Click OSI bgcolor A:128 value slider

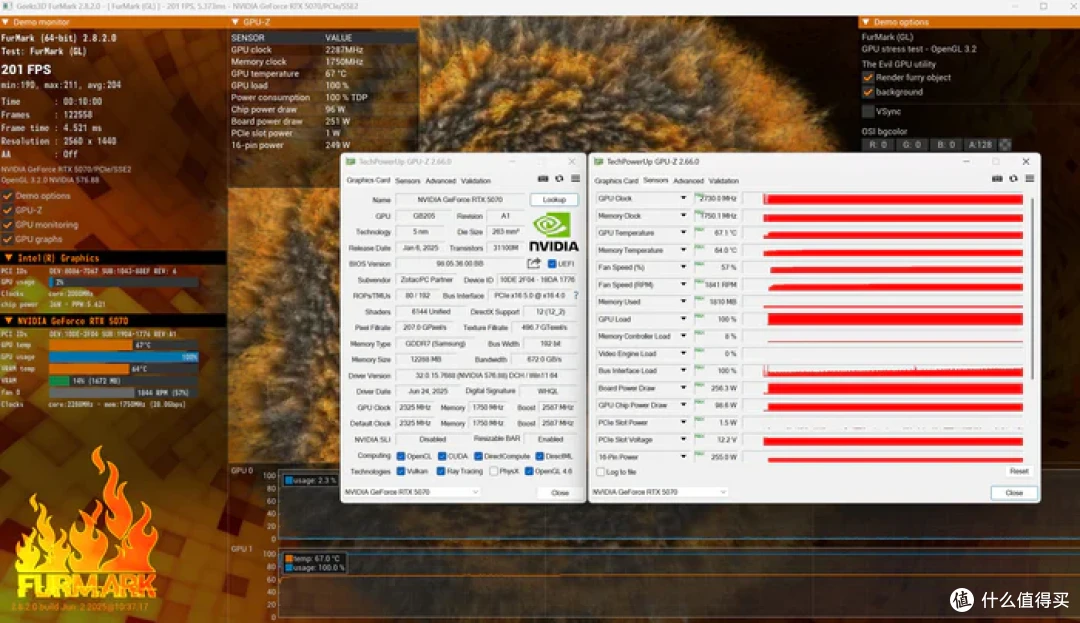point(980,145)
